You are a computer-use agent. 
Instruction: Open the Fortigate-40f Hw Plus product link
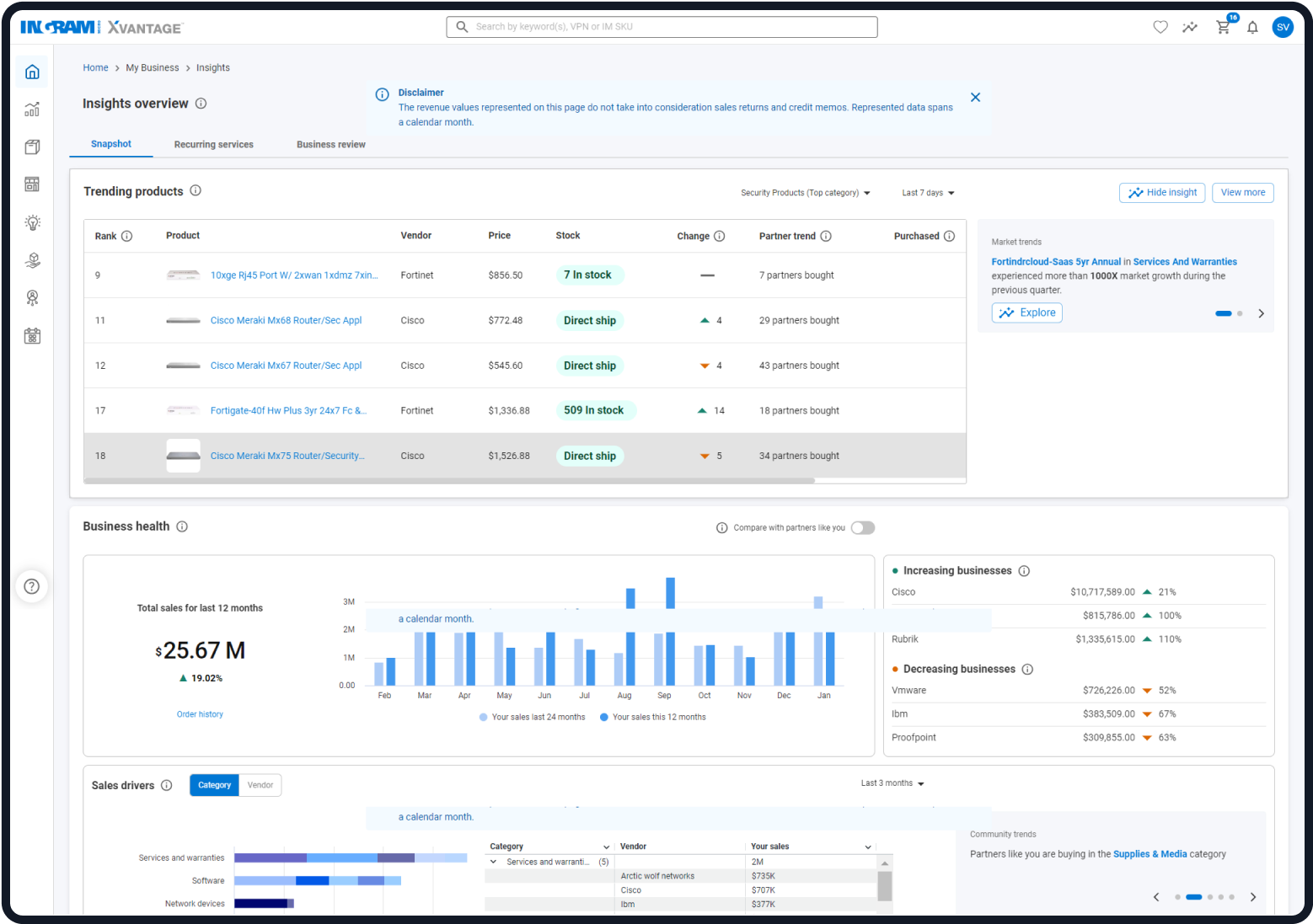tap(288, 411)
